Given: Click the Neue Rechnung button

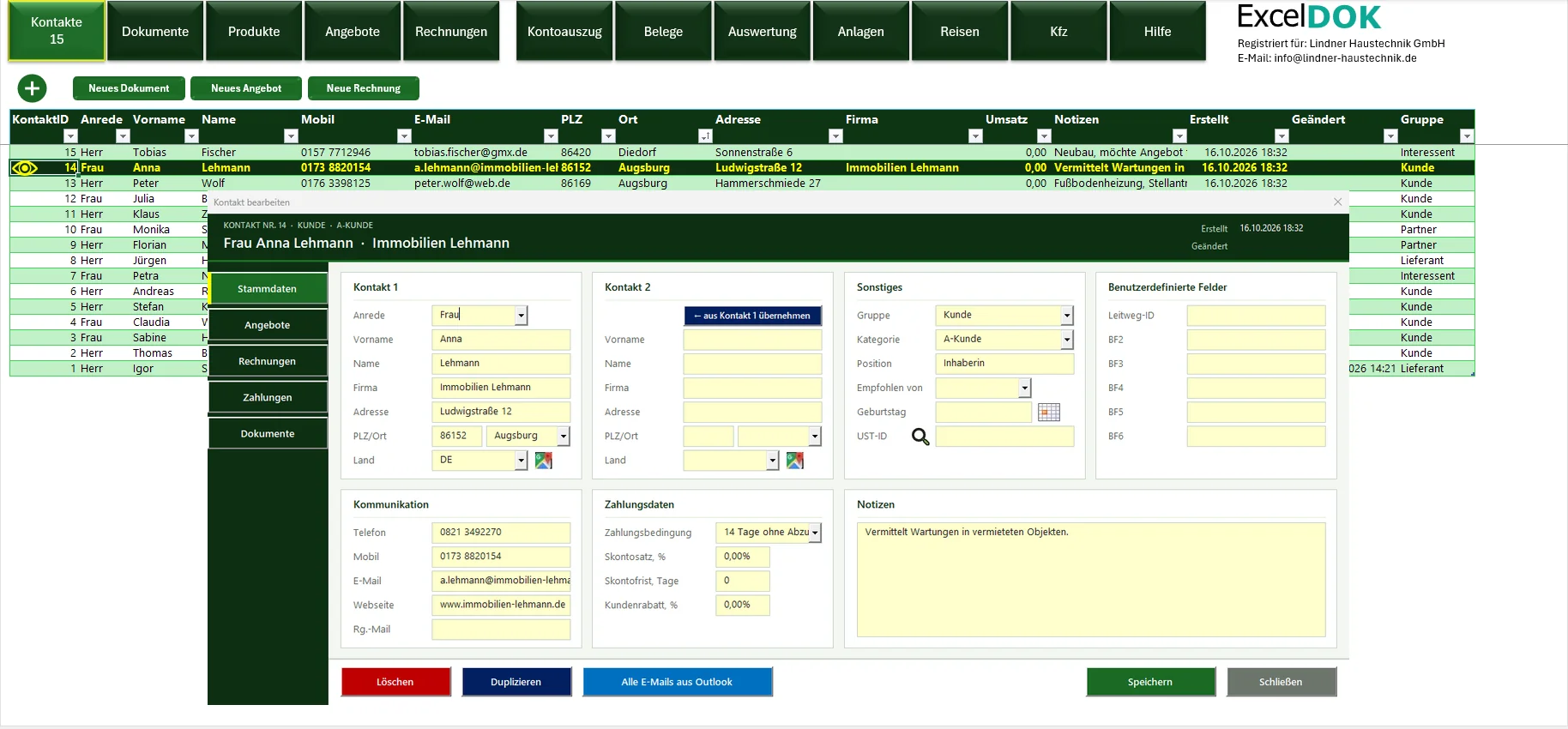Looking at the screenshot, I should tap(364, 88).
